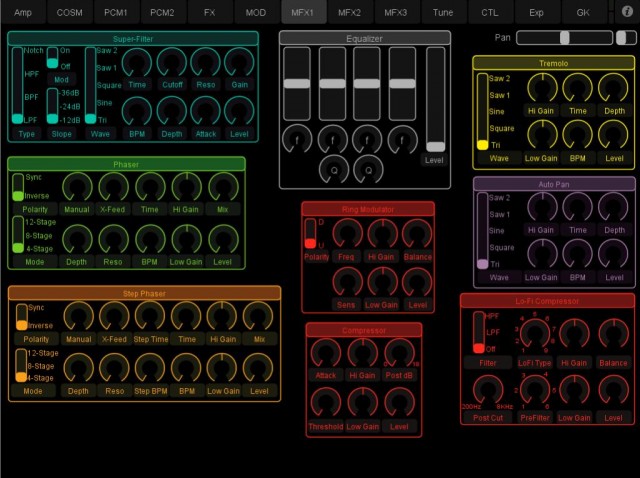
Task: Click the Tune button in top bar
Action: click(442, 12)
